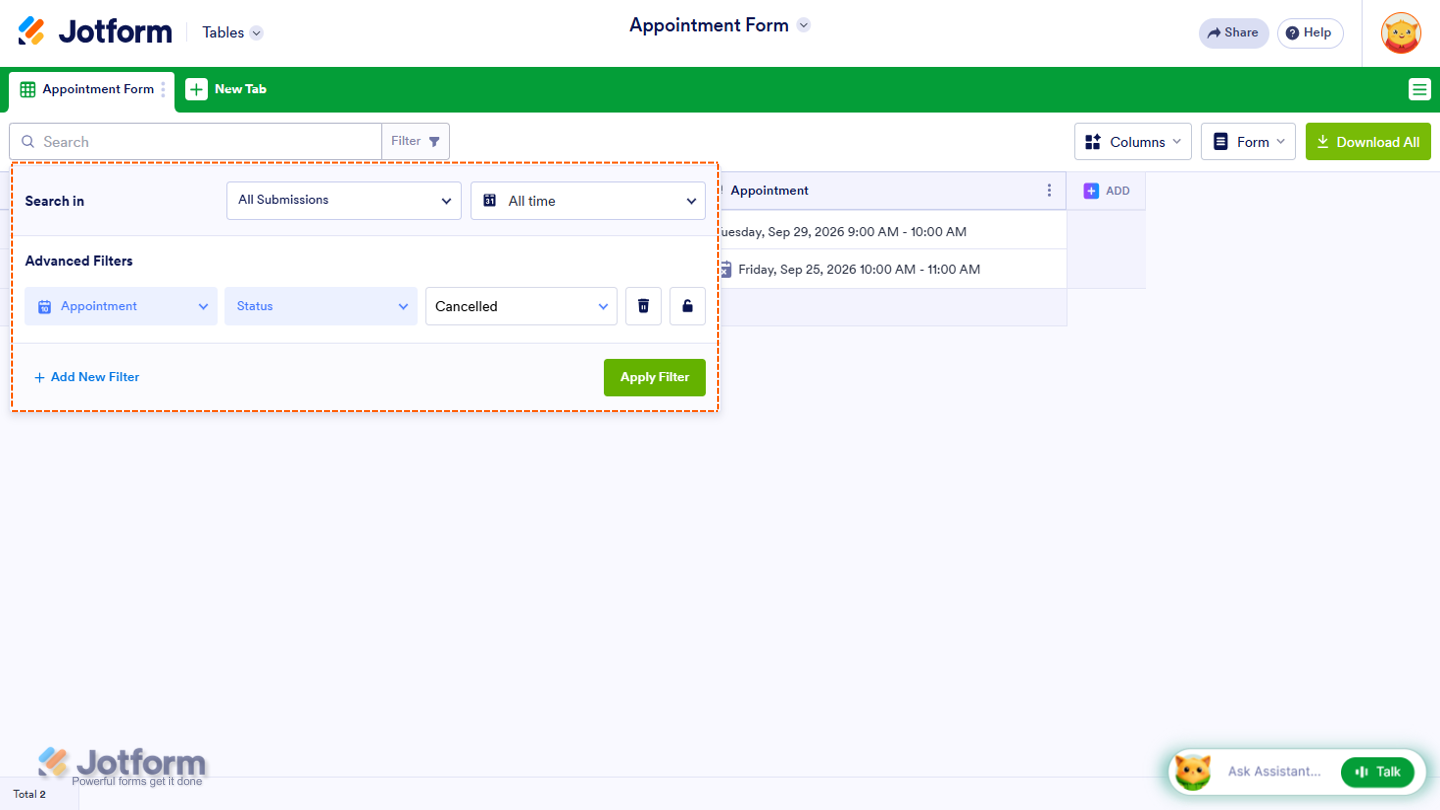Viewport: 1440px width, 810px height.
Task: Click the Talk button in assistant
Action: point(1378,771)
